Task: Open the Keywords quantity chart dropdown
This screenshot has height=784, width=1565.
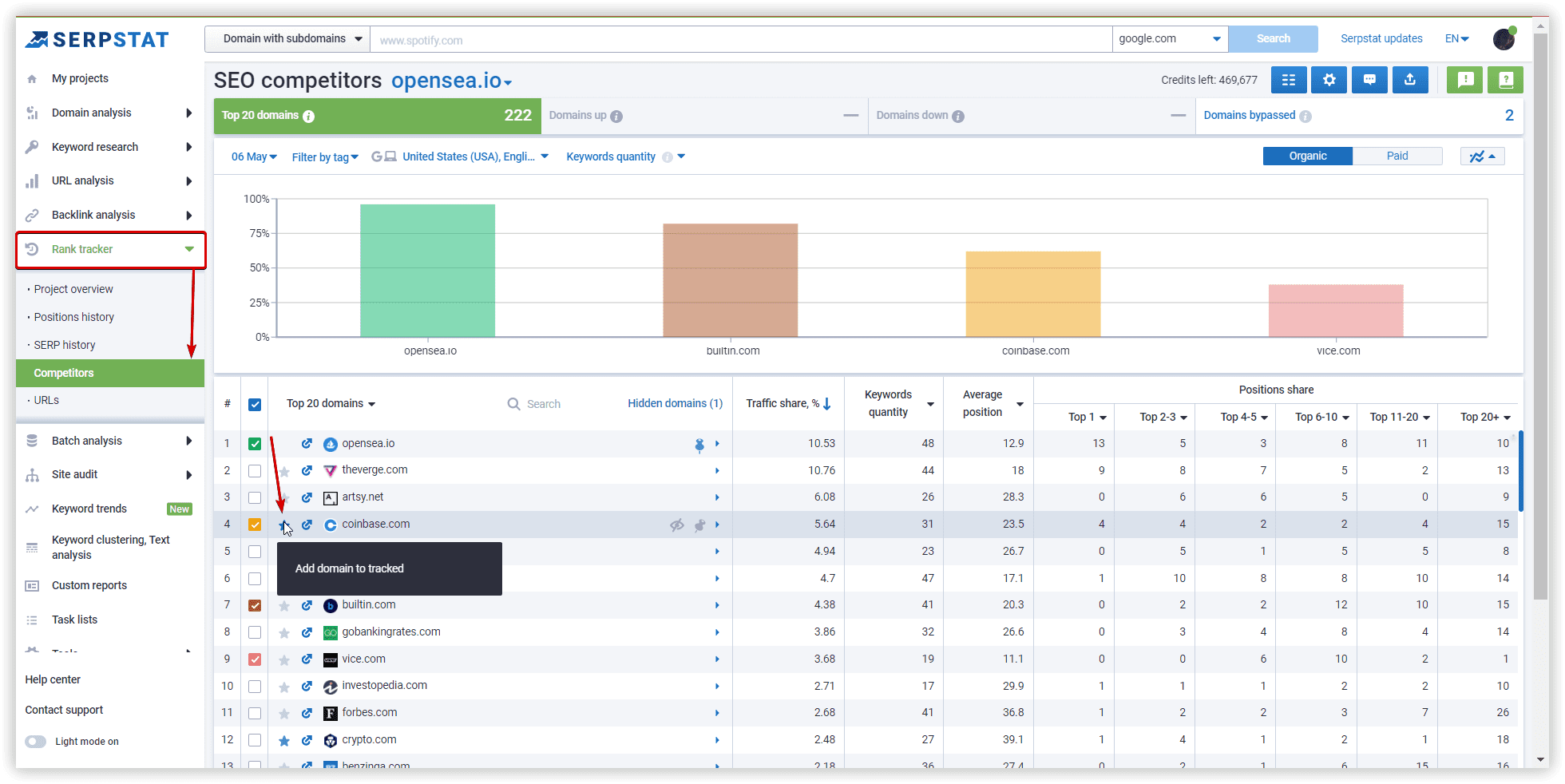Action: click(x=625, y=156)
